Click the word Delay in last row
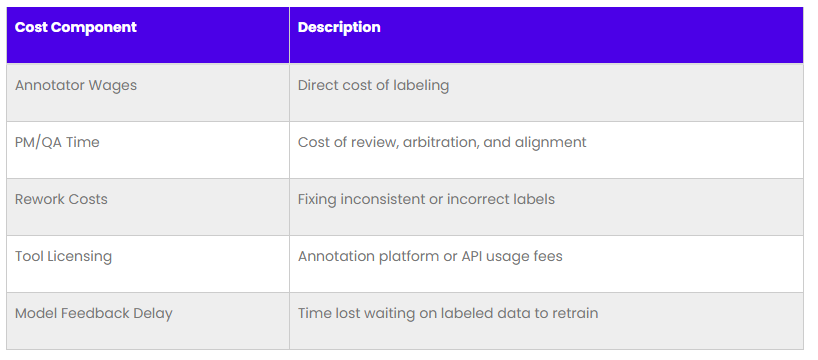This screenshot has height=360, width=818. (153, 314)
